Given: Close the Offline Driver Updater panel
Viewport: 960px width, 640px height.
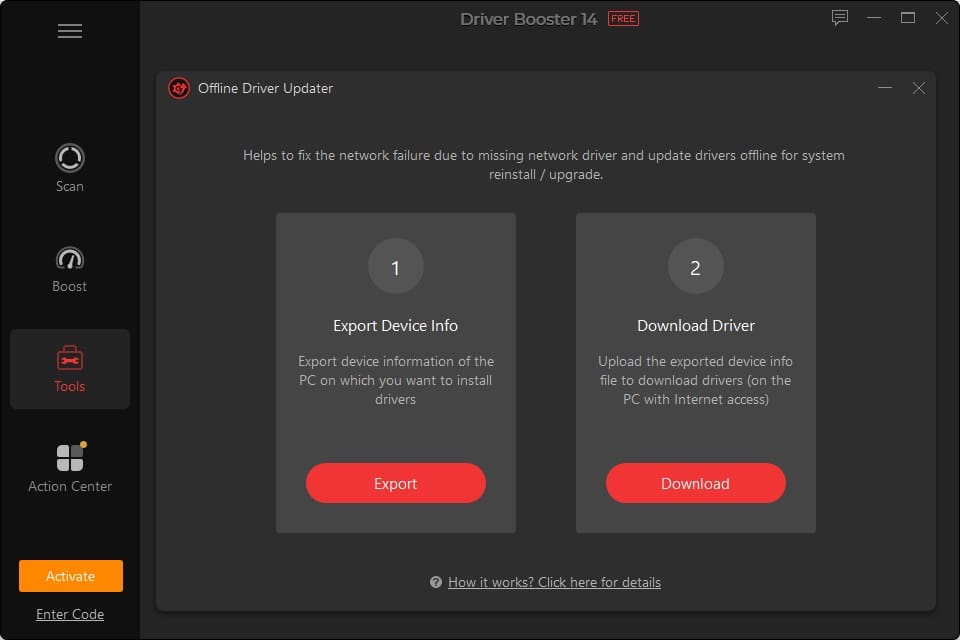Looking at the screenshot, I should click(918, 88).
